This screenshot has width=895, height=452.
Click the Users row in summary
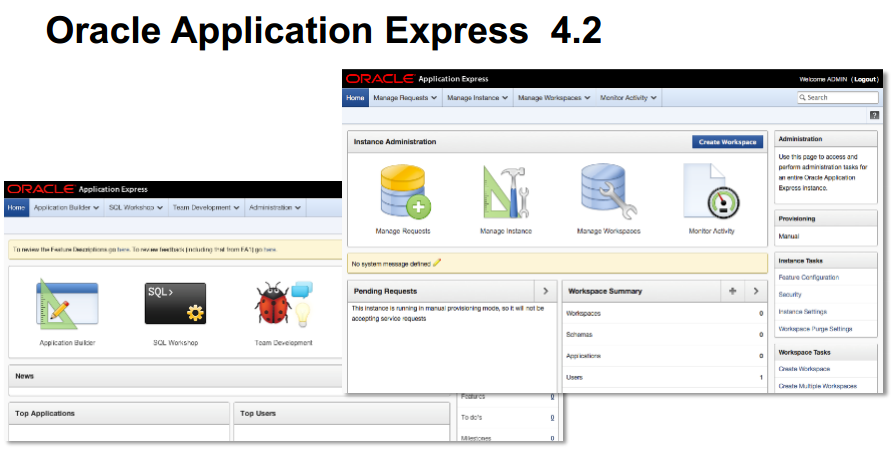664,377
